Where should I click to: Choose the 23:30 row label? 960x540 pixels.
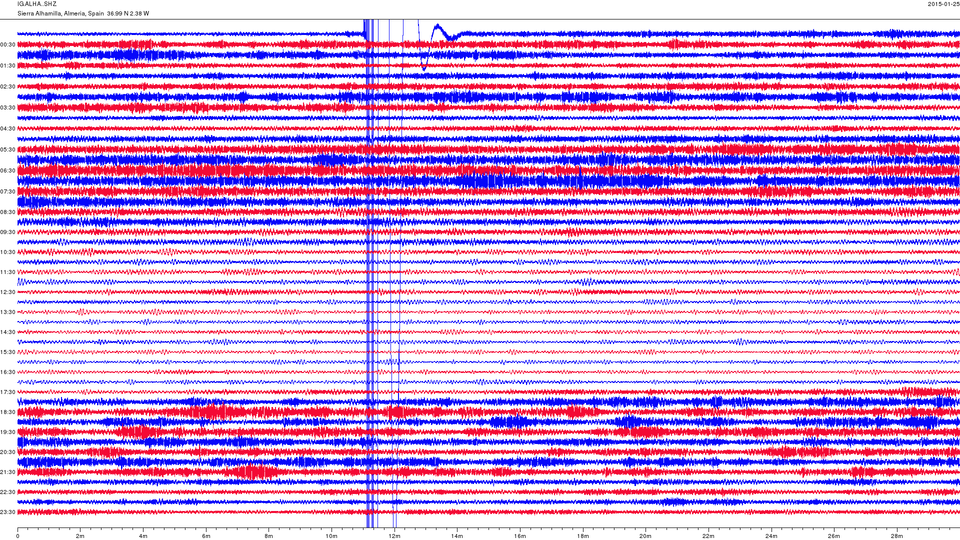[8, 512]
